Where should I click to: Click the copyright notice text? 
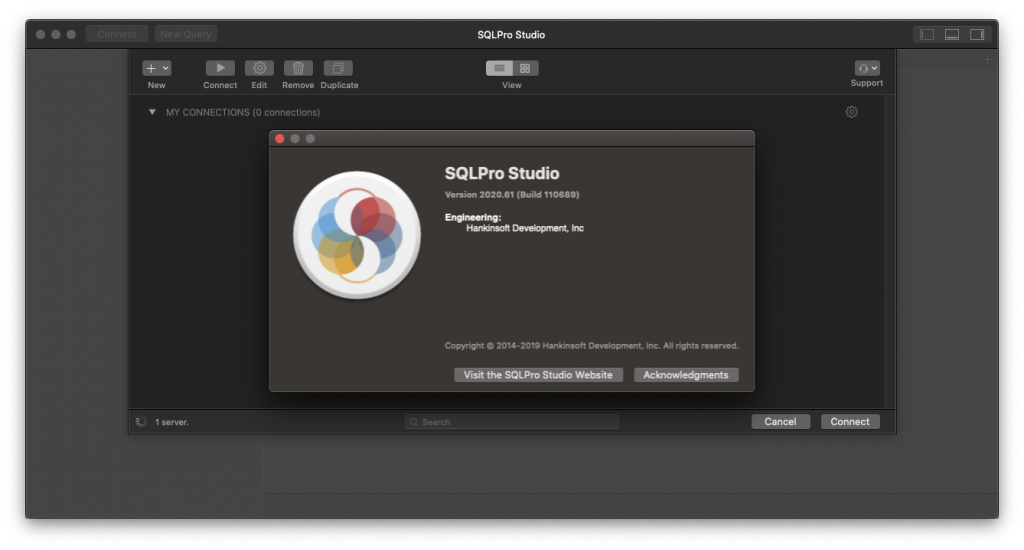tap(592, 346)
